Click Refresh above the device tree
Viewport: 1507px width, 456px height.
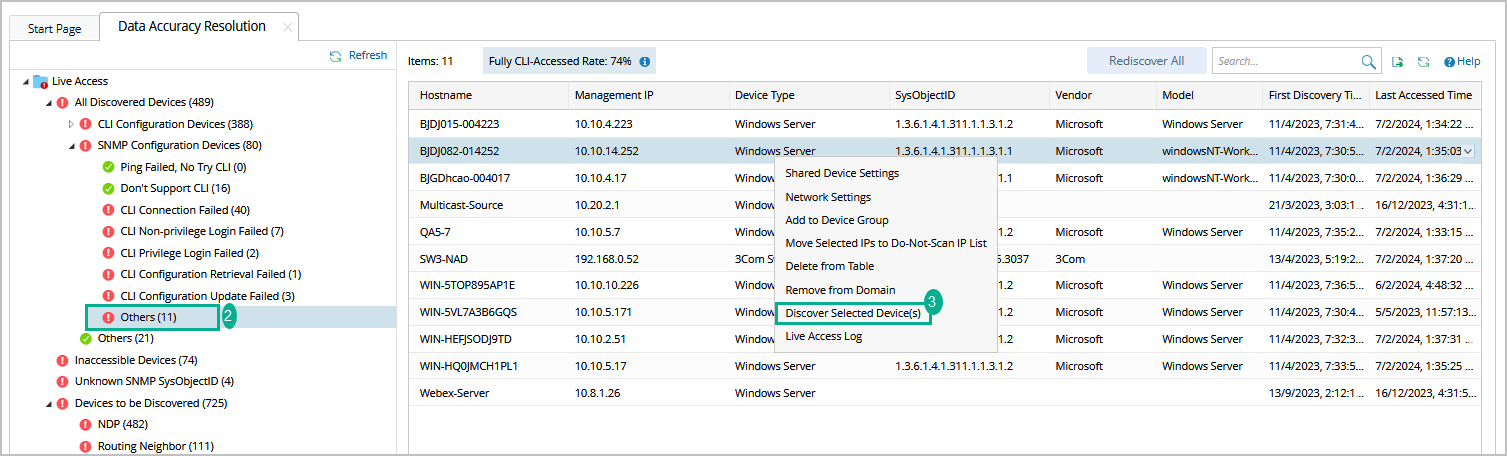point(358,56)
